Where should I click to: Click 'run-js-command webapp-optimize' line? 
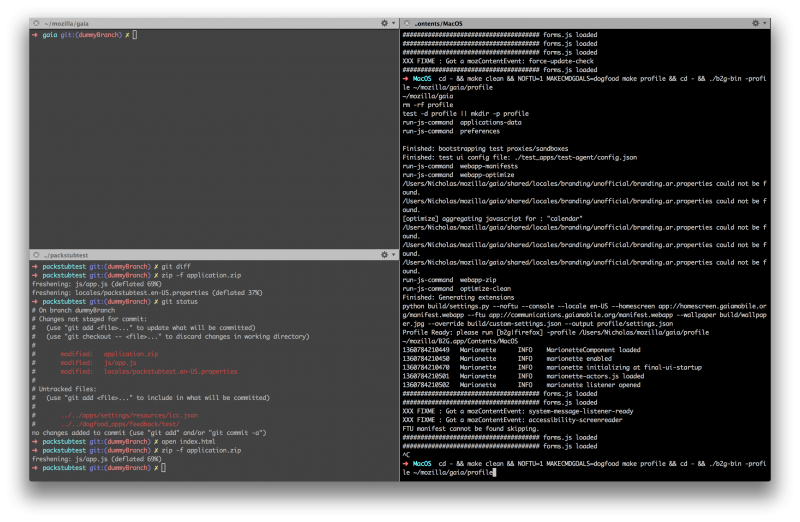point(458,175)
